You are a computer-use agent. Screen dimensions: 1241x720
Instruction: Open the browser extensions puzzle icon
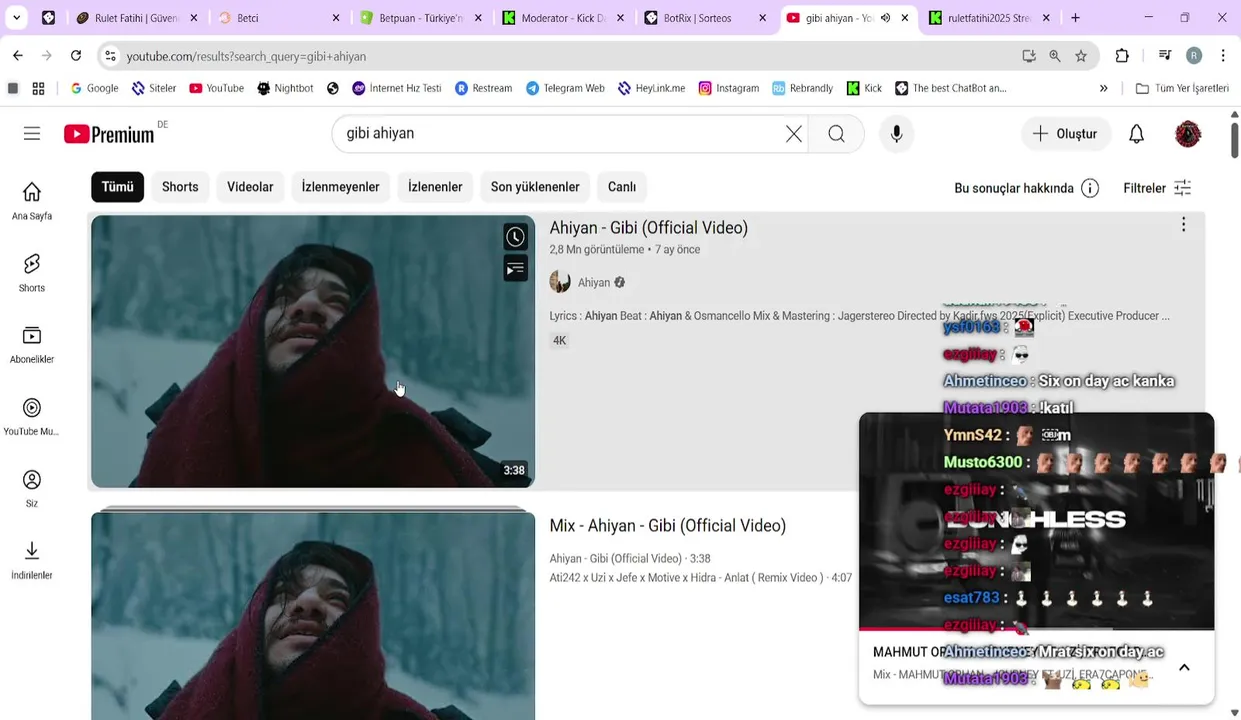1122,56
